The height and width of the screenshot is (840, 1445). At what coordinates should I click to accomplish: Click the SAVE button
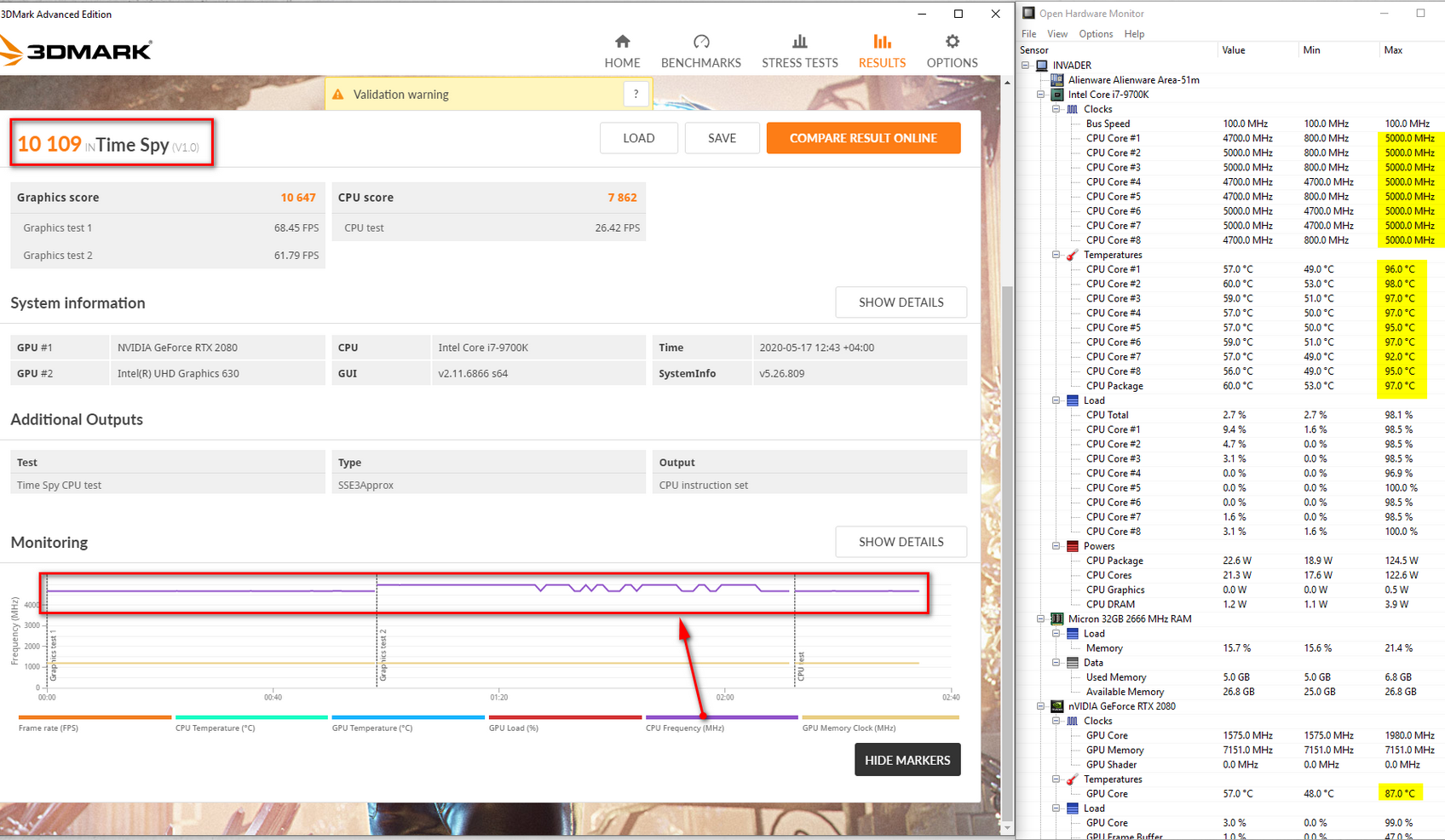pos(722,138)
